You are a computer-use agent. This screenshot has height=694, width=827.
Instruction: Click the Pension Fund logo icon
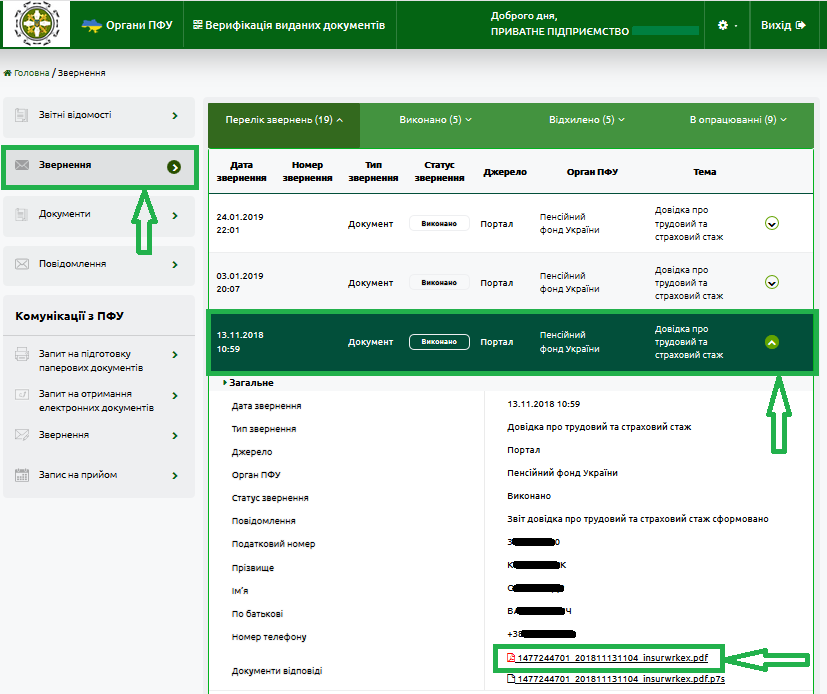click(35, 25)
